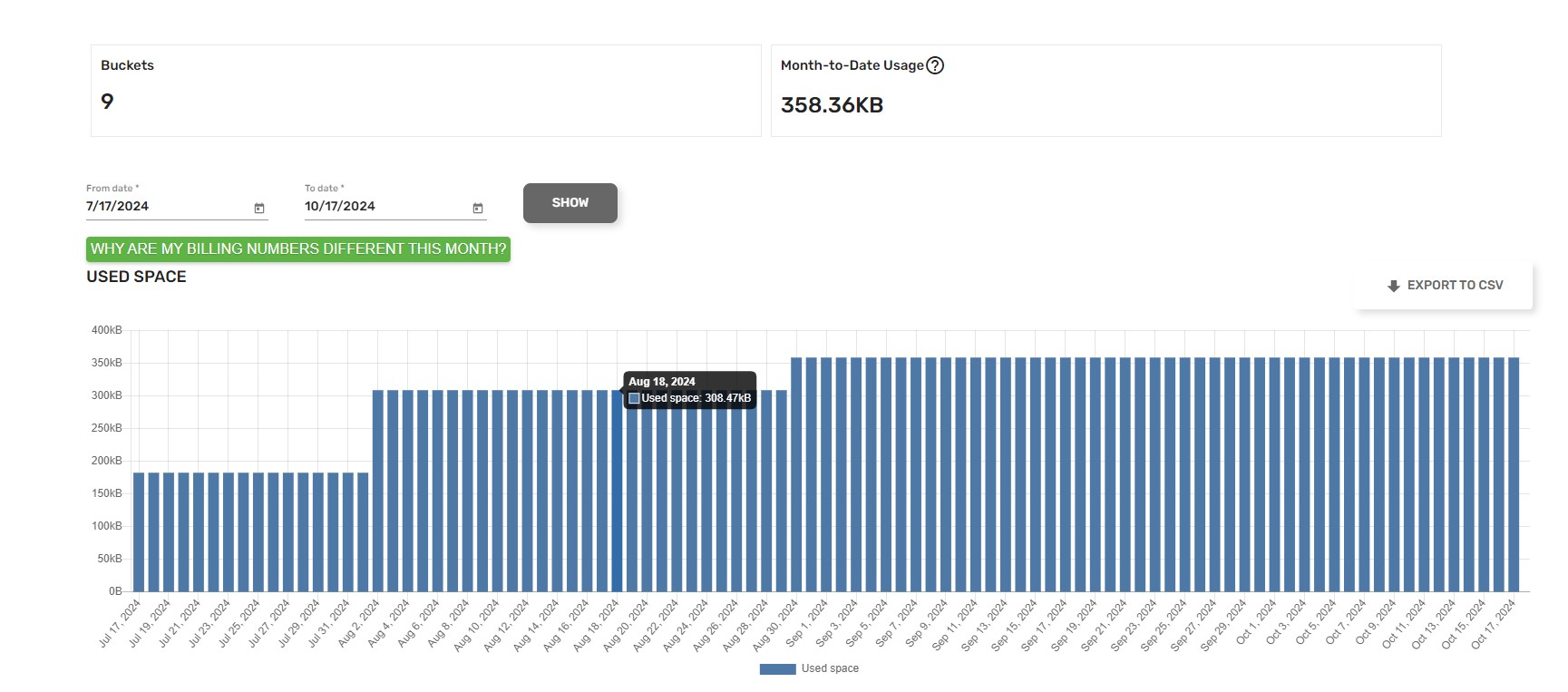The height and width of the screenshot is (692, 1568).
Task: Click the Aug 18 used space tooltip
Action: click(689, 390)
